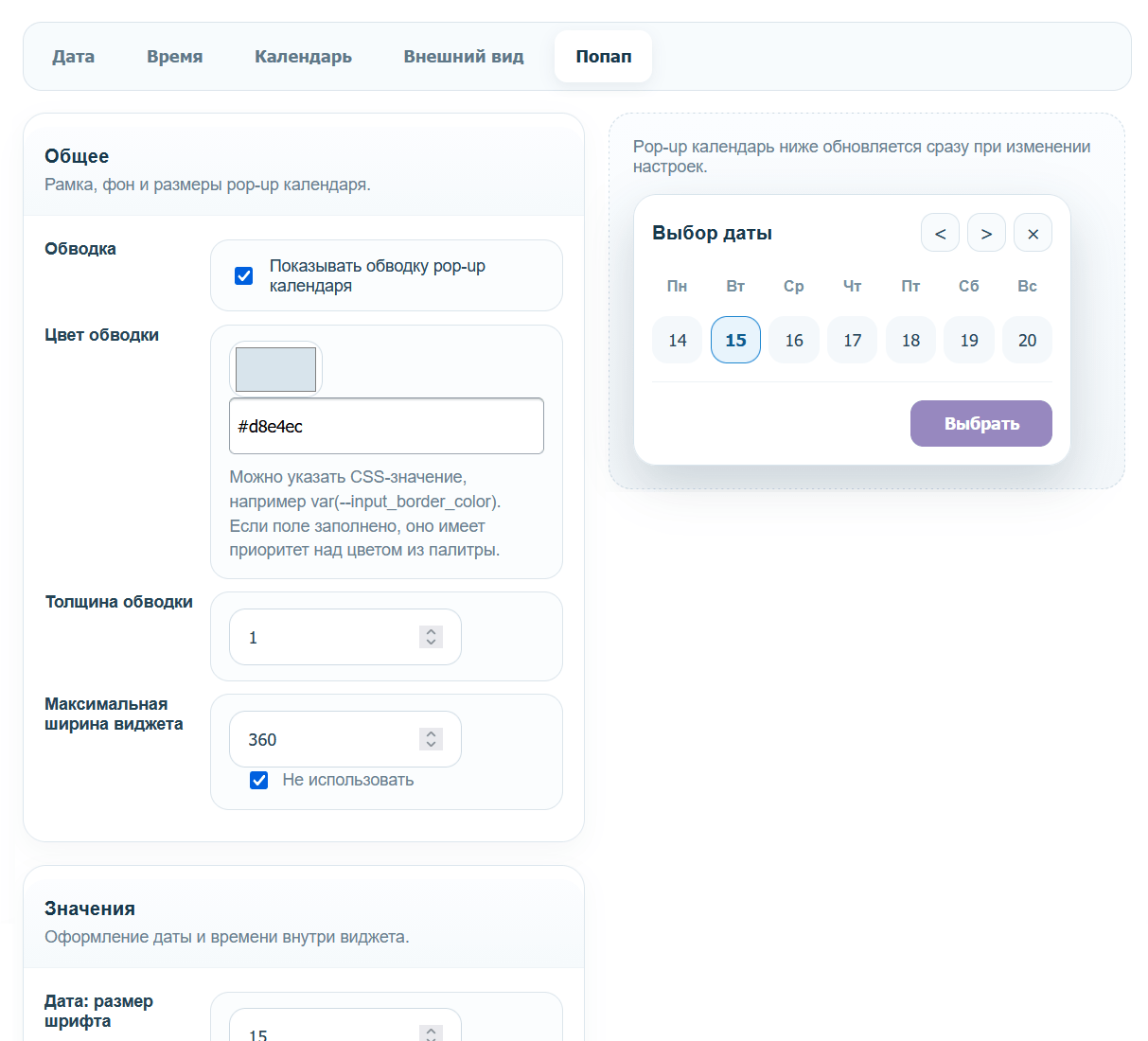This screenshot has width=1148, height=1041.
Task: Go to next week in popup calendar
Action: (x=986, y=233)
